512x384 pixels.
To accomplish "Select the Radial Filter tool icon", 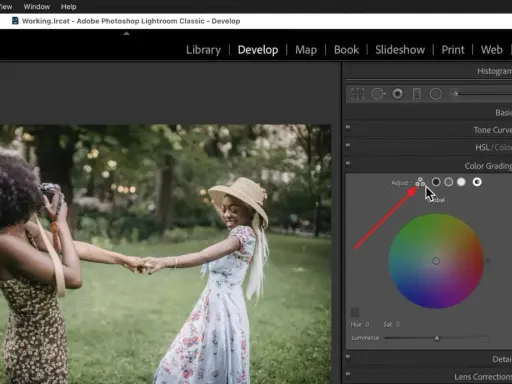I will click(x=436, y=94).
